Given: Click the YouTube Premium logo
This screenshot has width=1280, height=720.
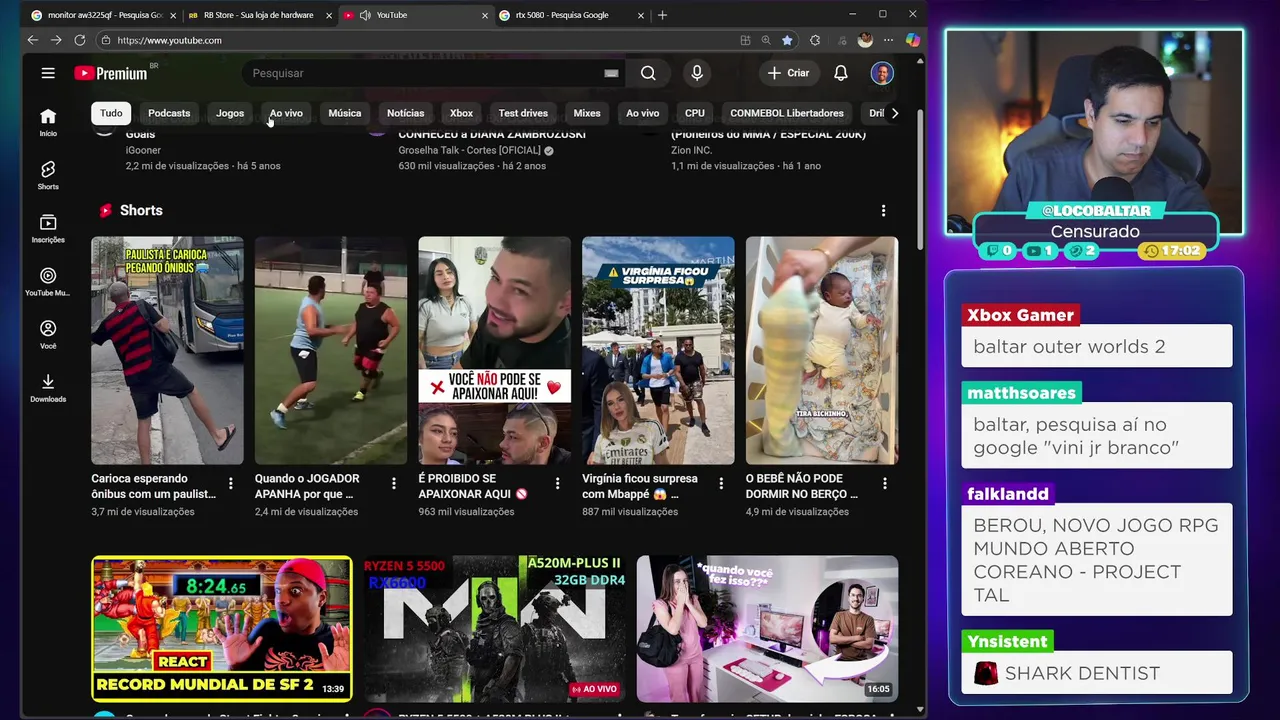Looking at the screenshot, I should click(110, 73).
